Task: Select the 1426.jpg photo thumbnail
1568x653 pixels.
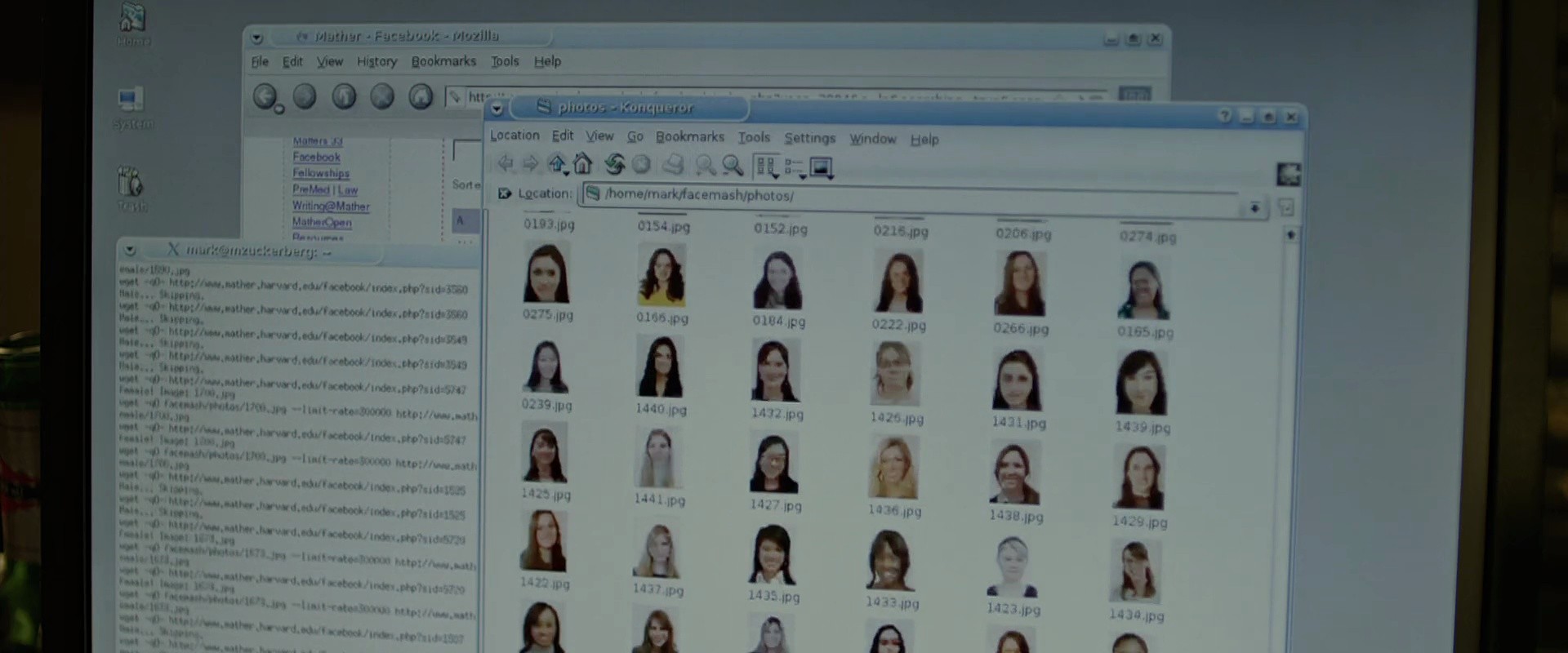Action: tap(896, 374)
